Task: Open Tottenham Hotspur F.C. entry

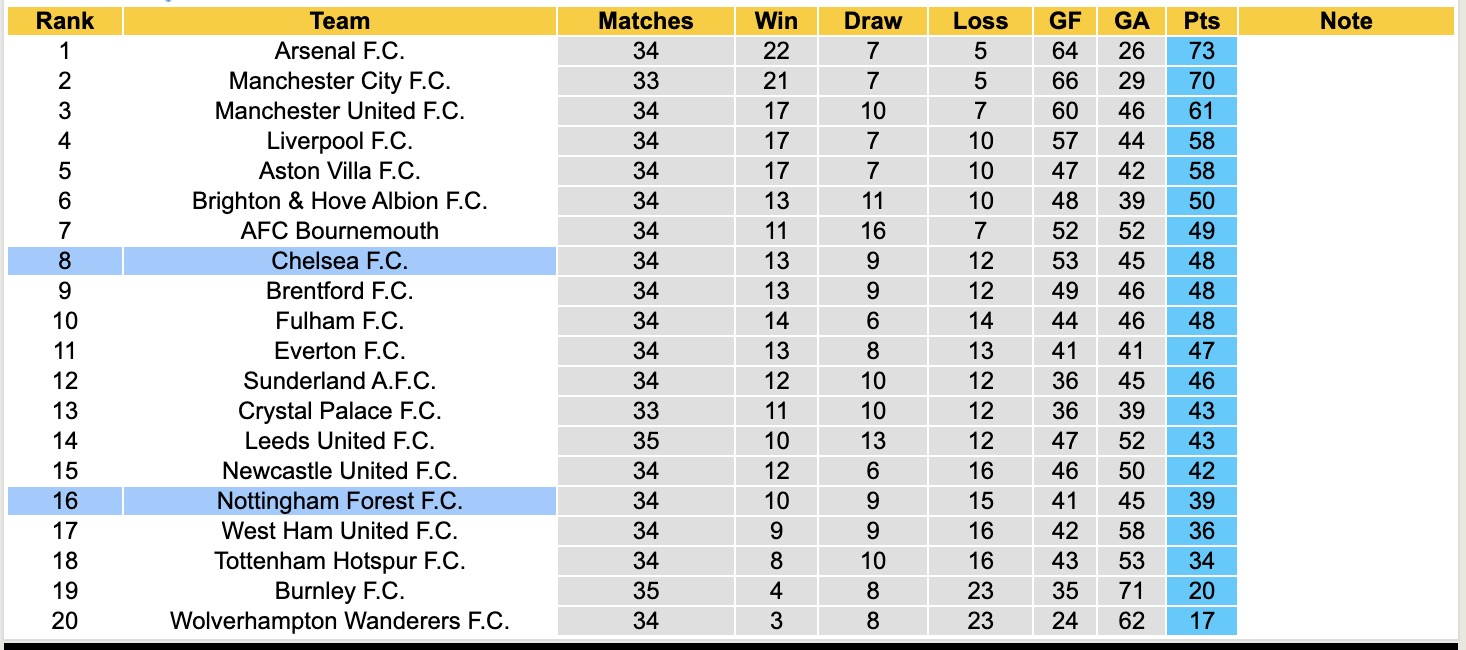Action: (x=340, y=561)
